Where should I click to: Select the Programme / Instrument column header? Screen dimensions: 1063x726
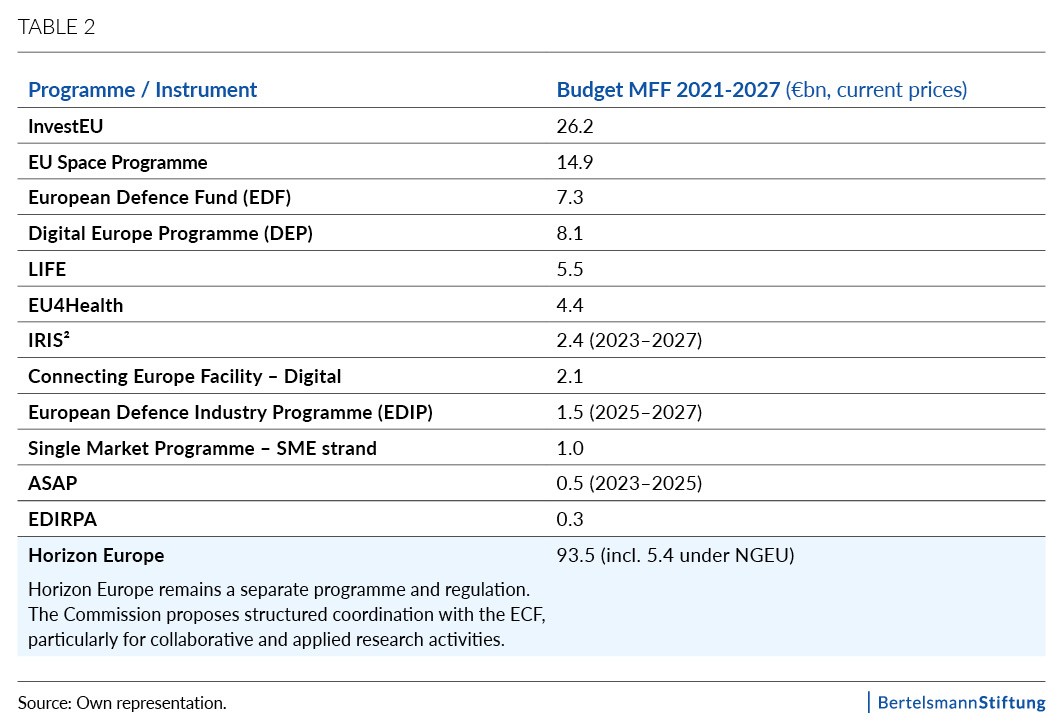142,90
